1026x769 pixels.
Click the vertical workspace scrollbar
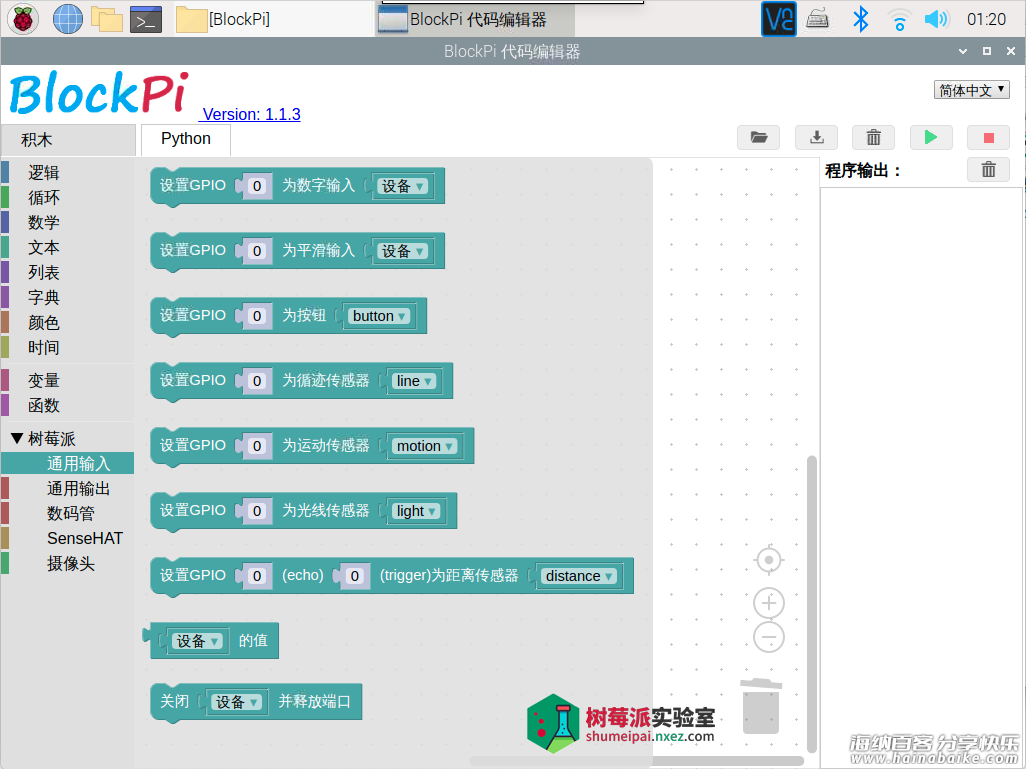point(811,603)
